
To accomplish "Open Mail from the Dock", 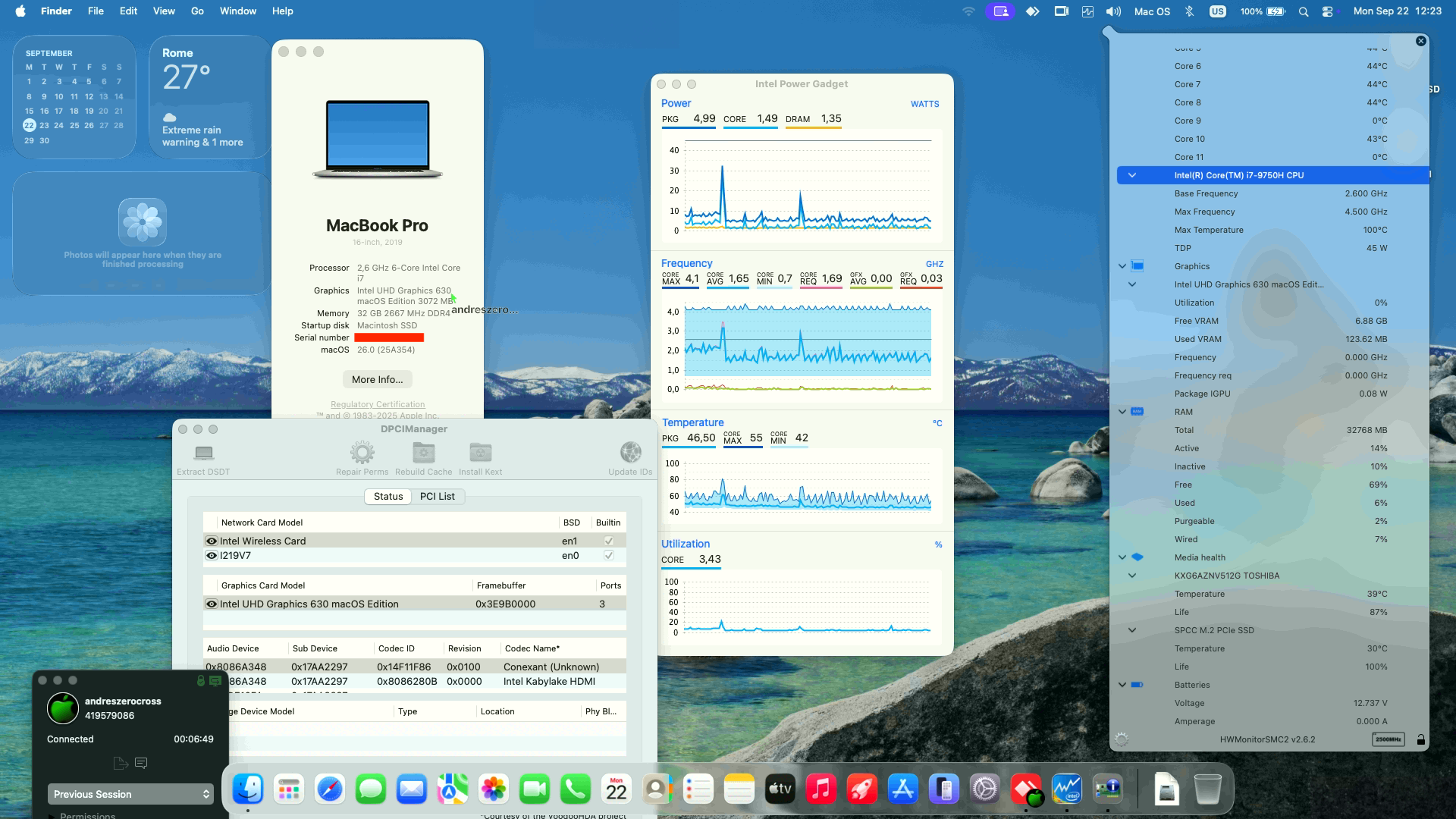I will pyautogui.click(x=412, y=789).
